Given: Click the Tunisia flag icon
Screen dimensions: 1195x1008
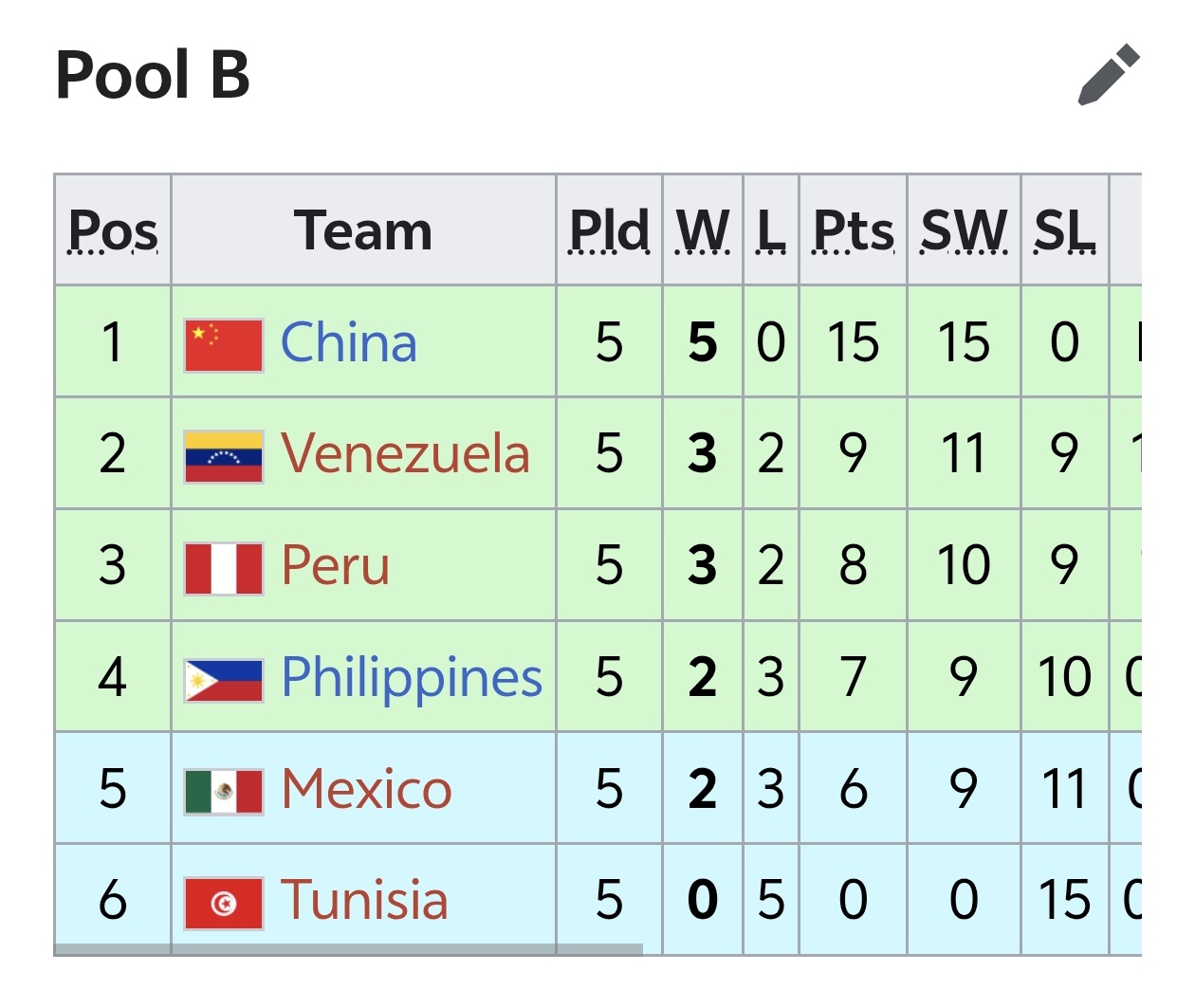Looking at the screenshot, I should (x=224, y=904).
